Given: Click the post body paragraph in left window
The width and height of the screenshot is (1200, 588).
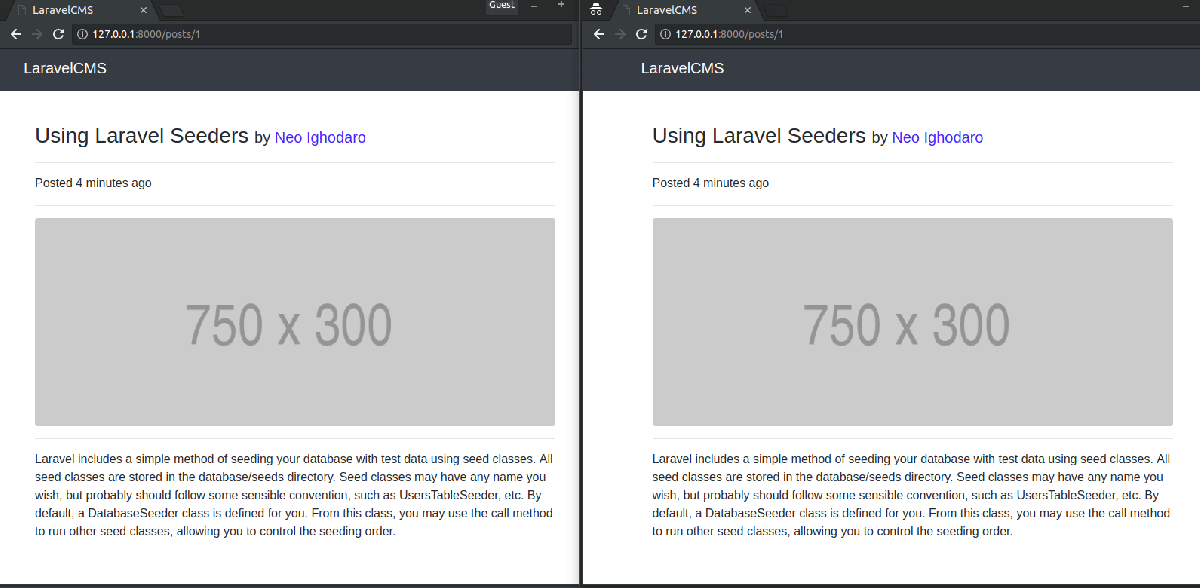Looking at the screenshot, I should pos(295,495).
